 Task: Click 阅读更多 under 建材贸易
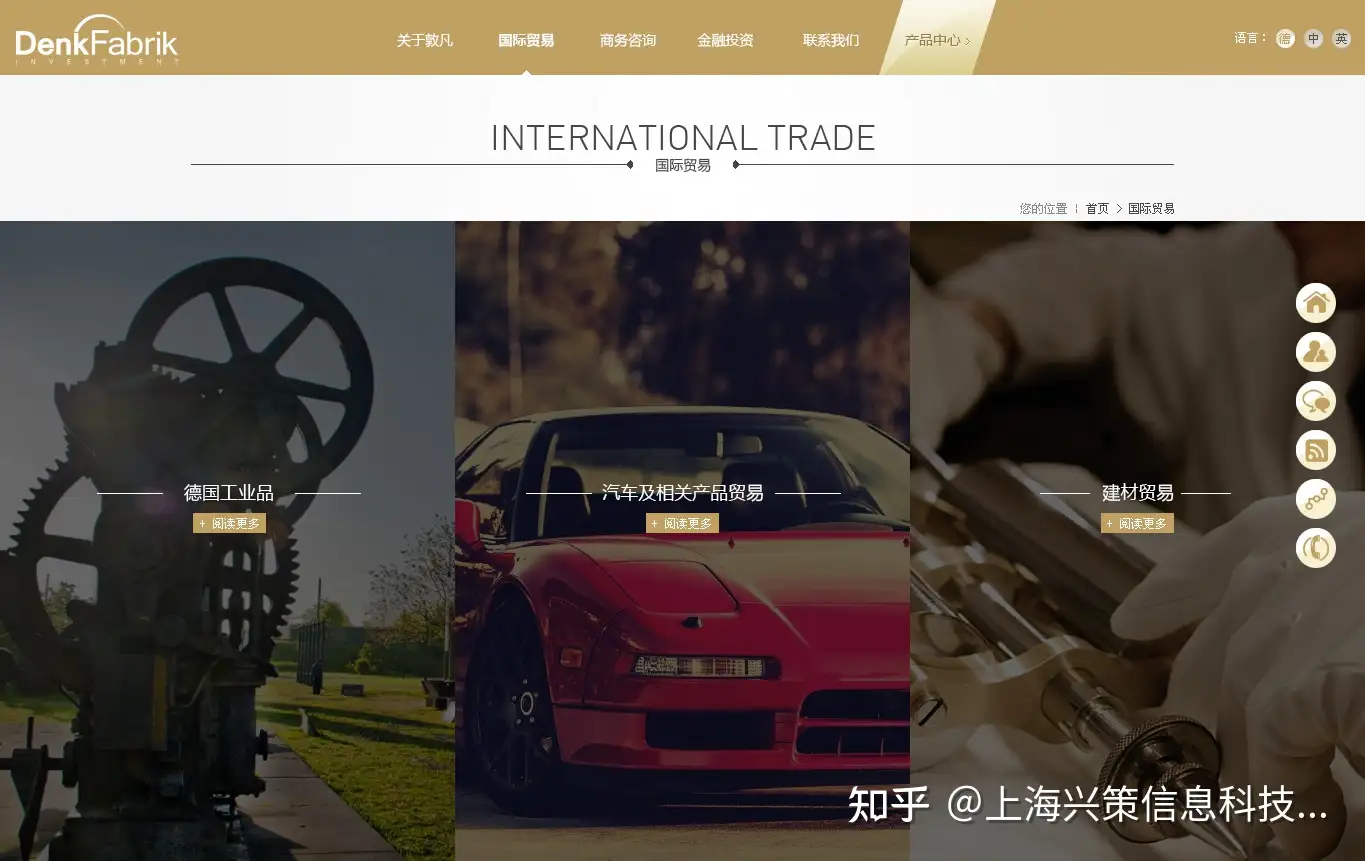(1137, 523)
